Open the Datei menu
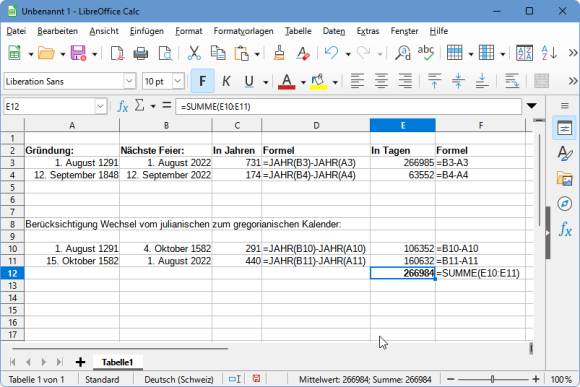 pos(16,31)
